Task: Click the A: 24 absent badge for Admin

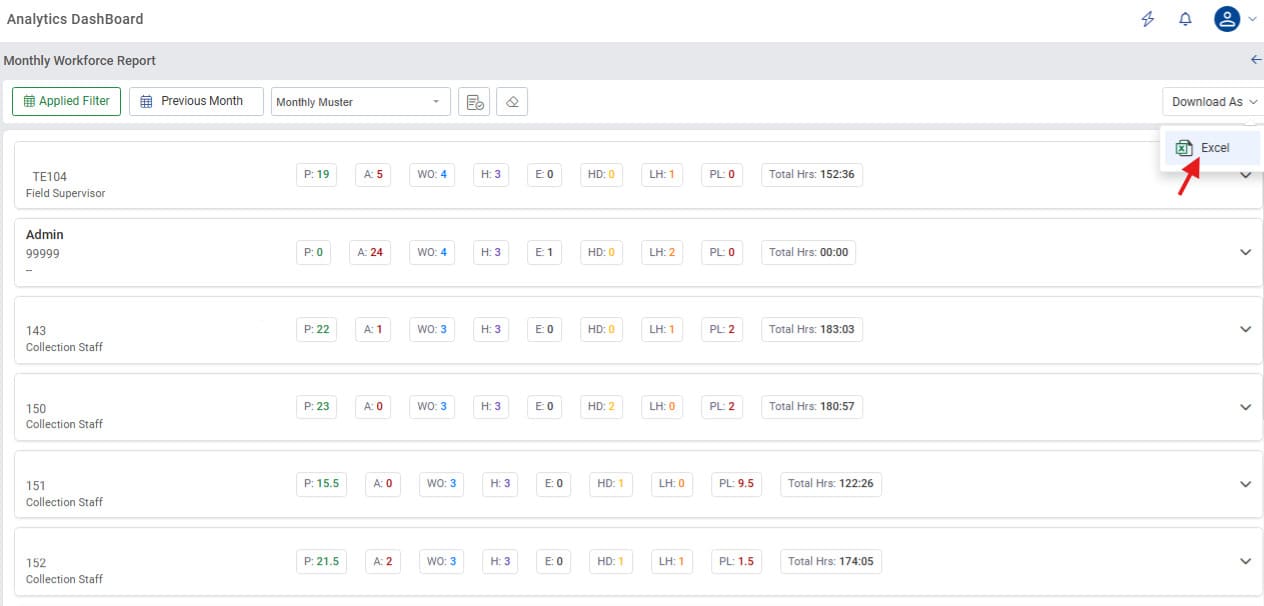Action: pos(370,252)
